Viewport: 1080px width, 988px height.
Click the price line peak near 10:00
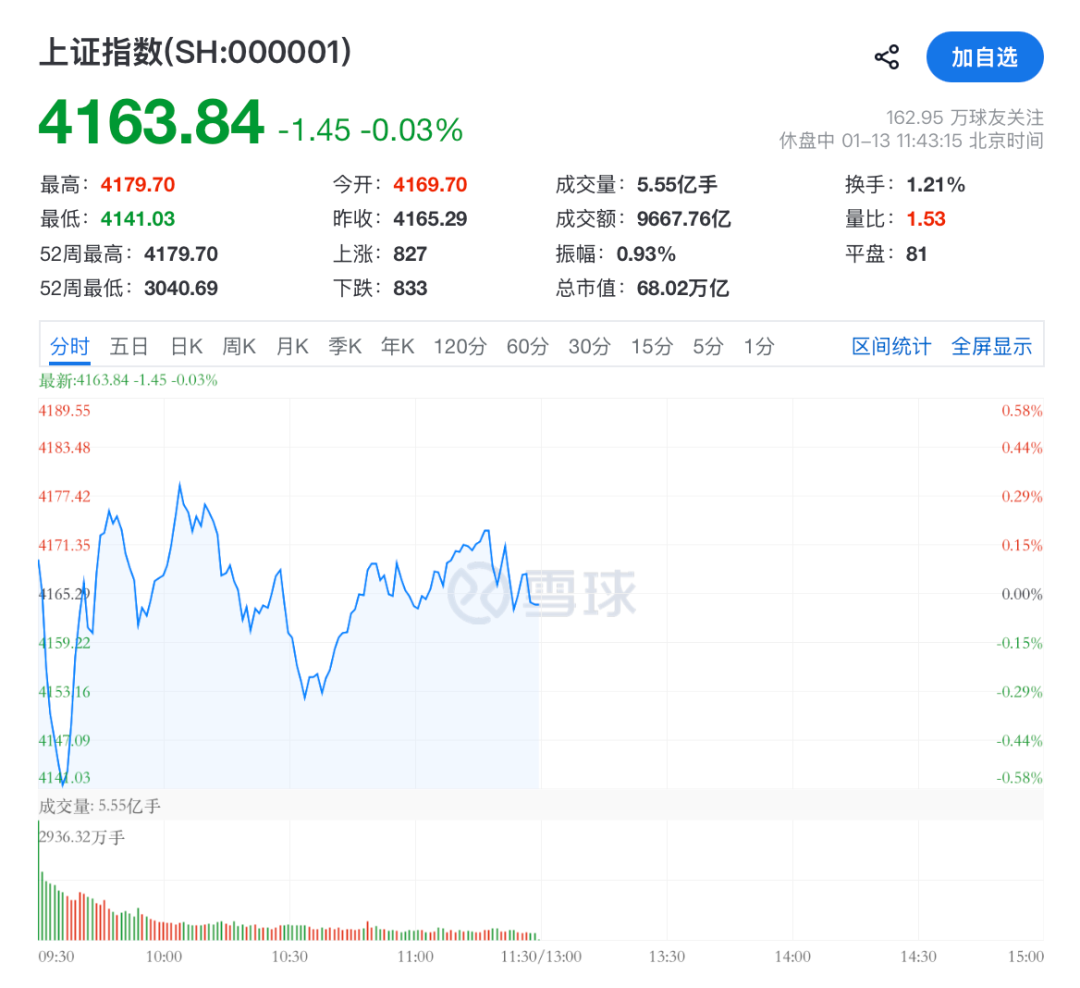(180, 485)
